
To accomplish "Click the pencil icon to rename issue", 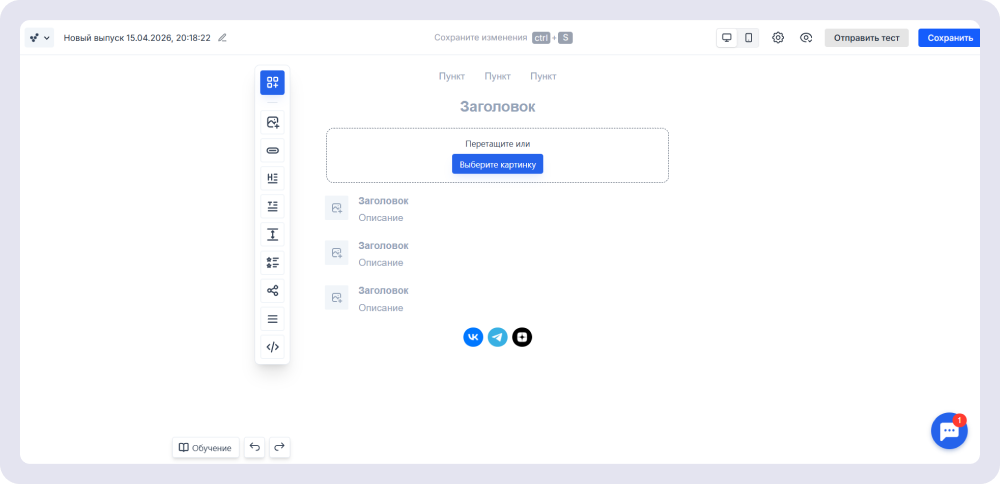I will pos(222,38).
